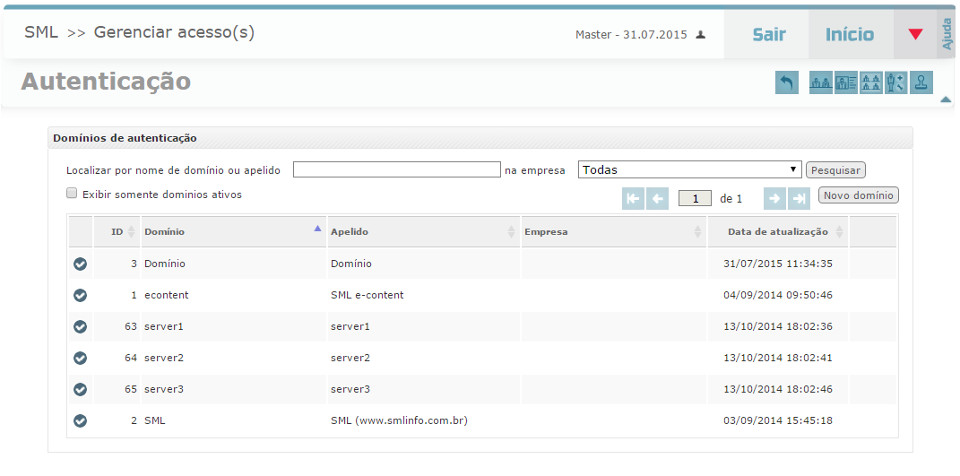The width and height of the screenshot is (960, 476).
Task: Open the vertical Ajuda help tab
Action: (947, 35)
